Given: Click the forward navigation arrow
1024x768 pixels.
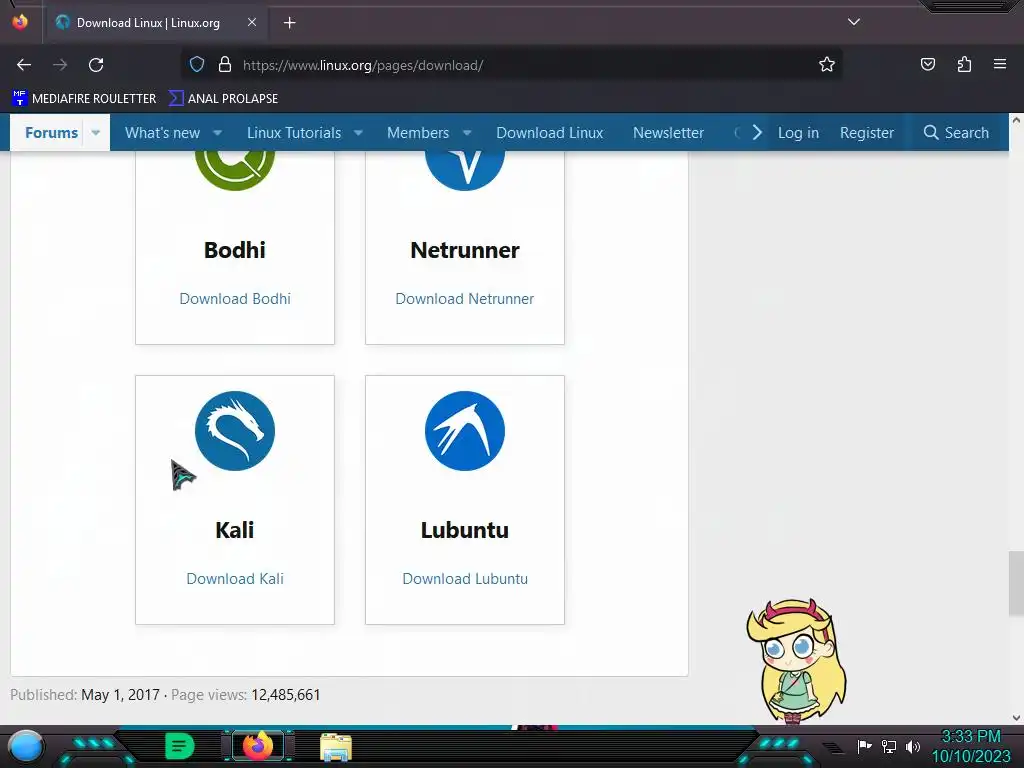Looking at the screenshot, I should (x=60, y=65).
